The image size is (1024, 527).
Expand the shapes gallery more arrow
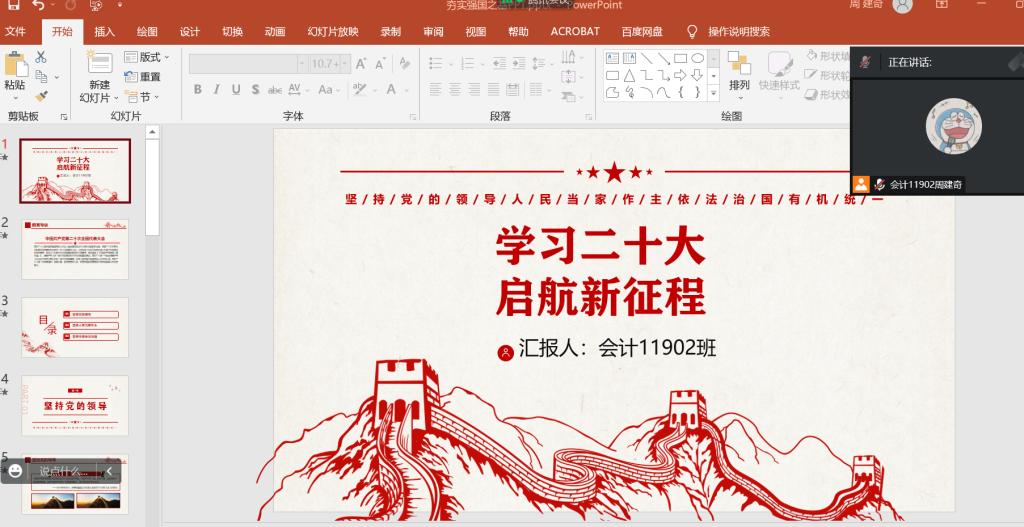713,92
